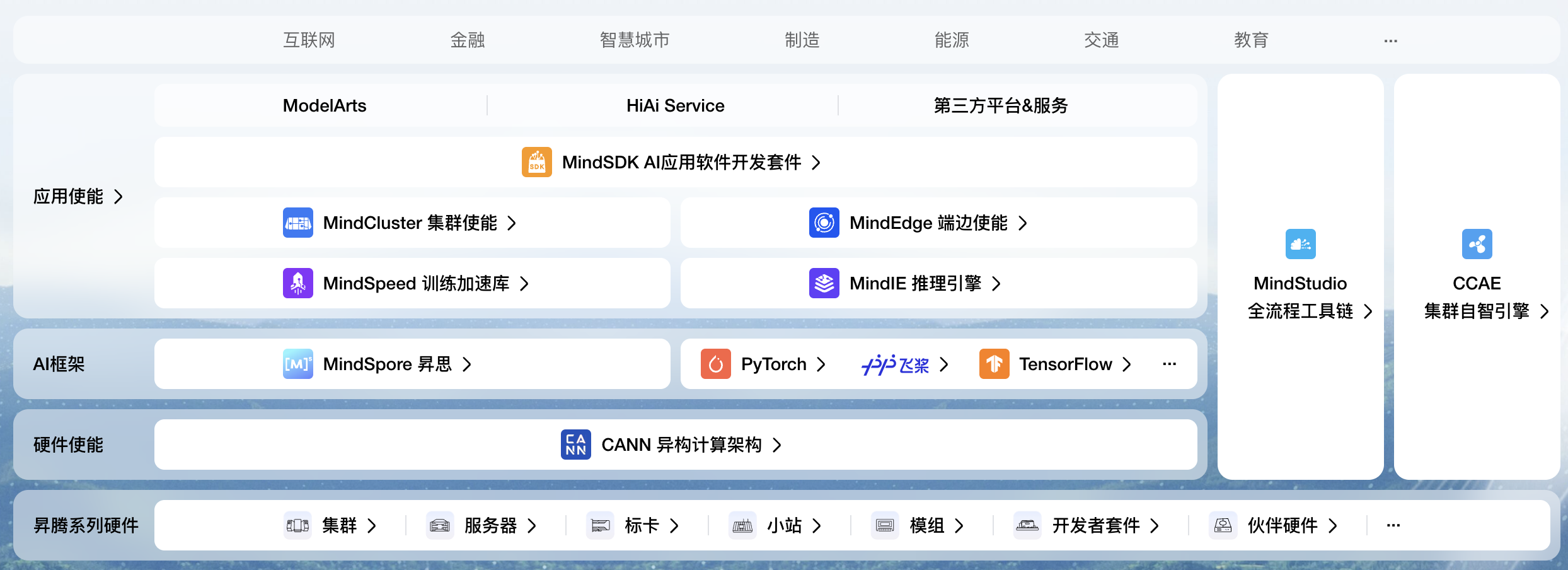
Task: Click the 小站 station icon
Action: coord(743,525)
